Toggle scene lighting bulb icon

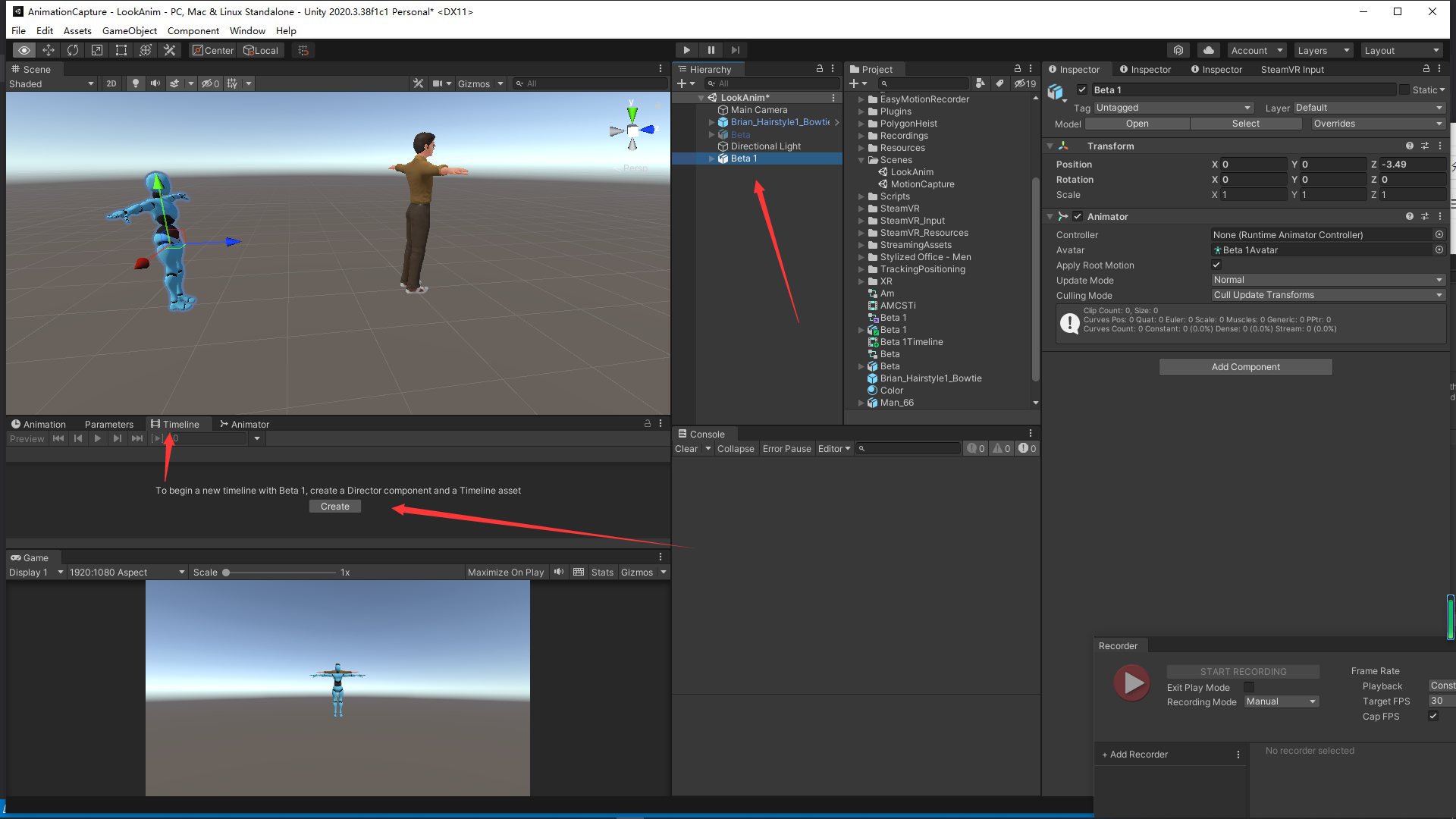[x=136, y=83]
